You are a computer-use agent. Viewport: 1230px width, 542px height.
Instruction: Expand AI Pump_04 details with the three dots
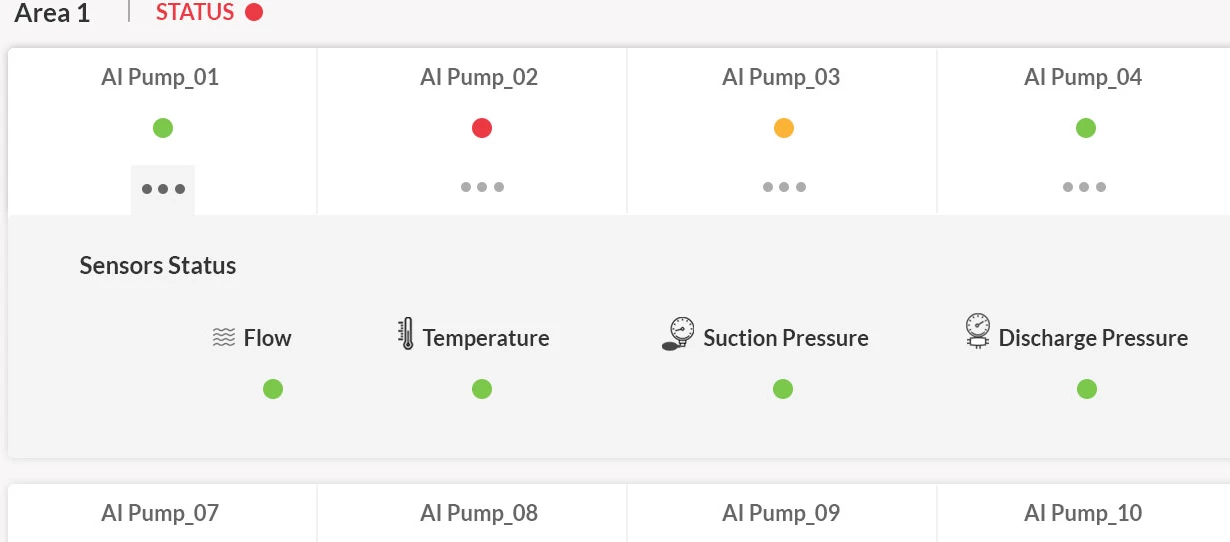tap(1084, 187)
